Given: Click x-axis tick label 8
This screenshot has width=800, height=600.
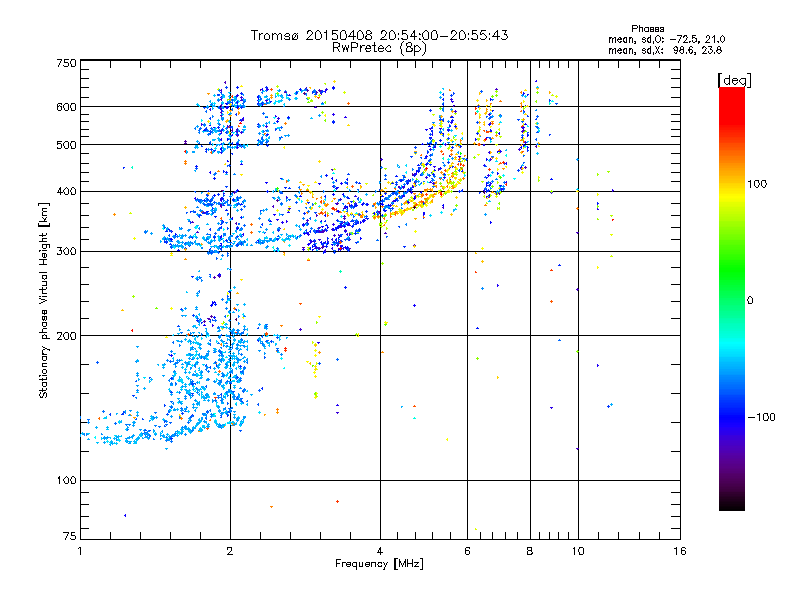Looking at the screenshot, I should pos(530,551).
